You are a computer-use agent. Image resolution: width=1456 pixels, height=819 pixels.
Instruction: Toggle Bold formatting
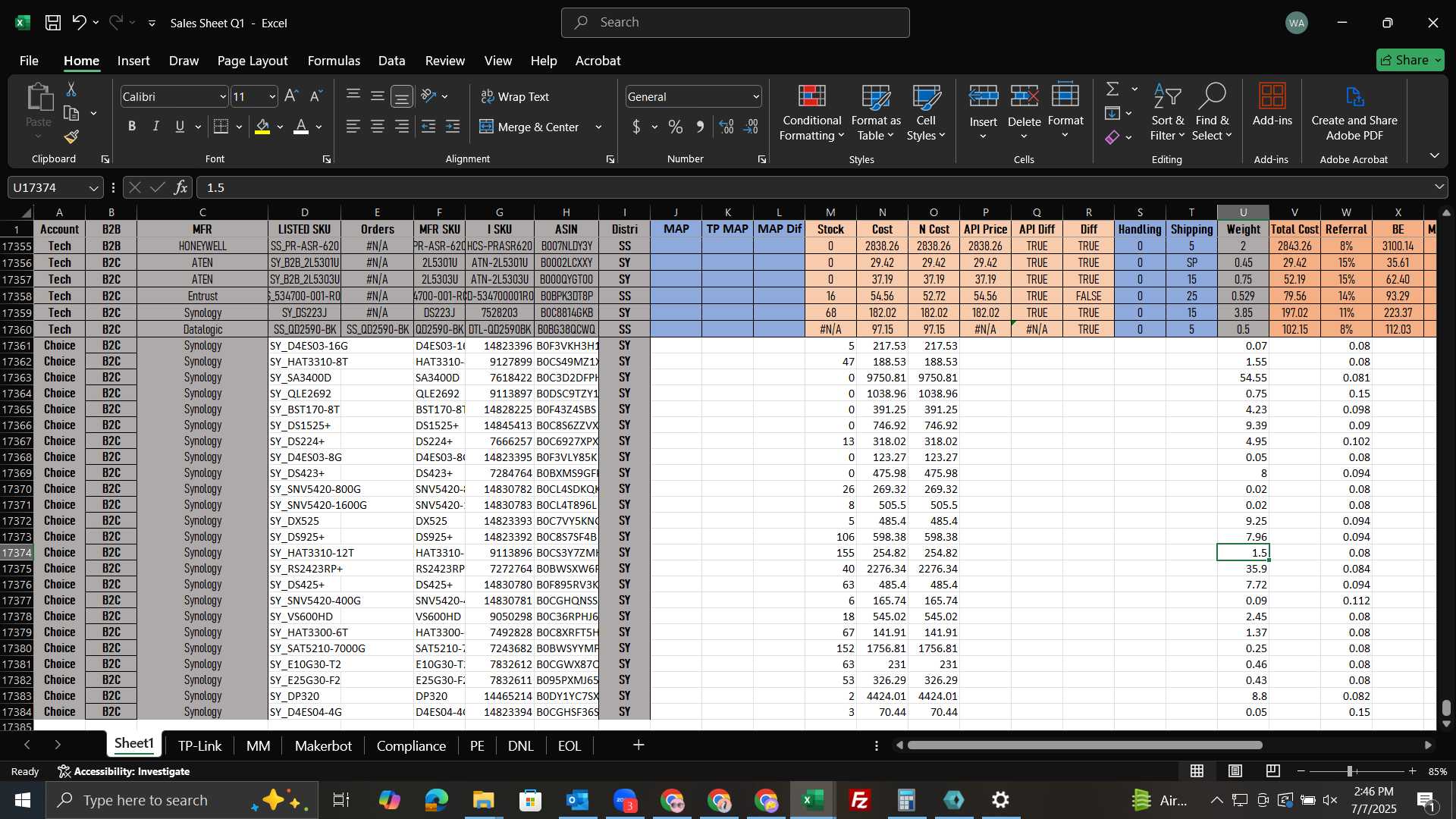pyautogui.click(x=132, y=127)
